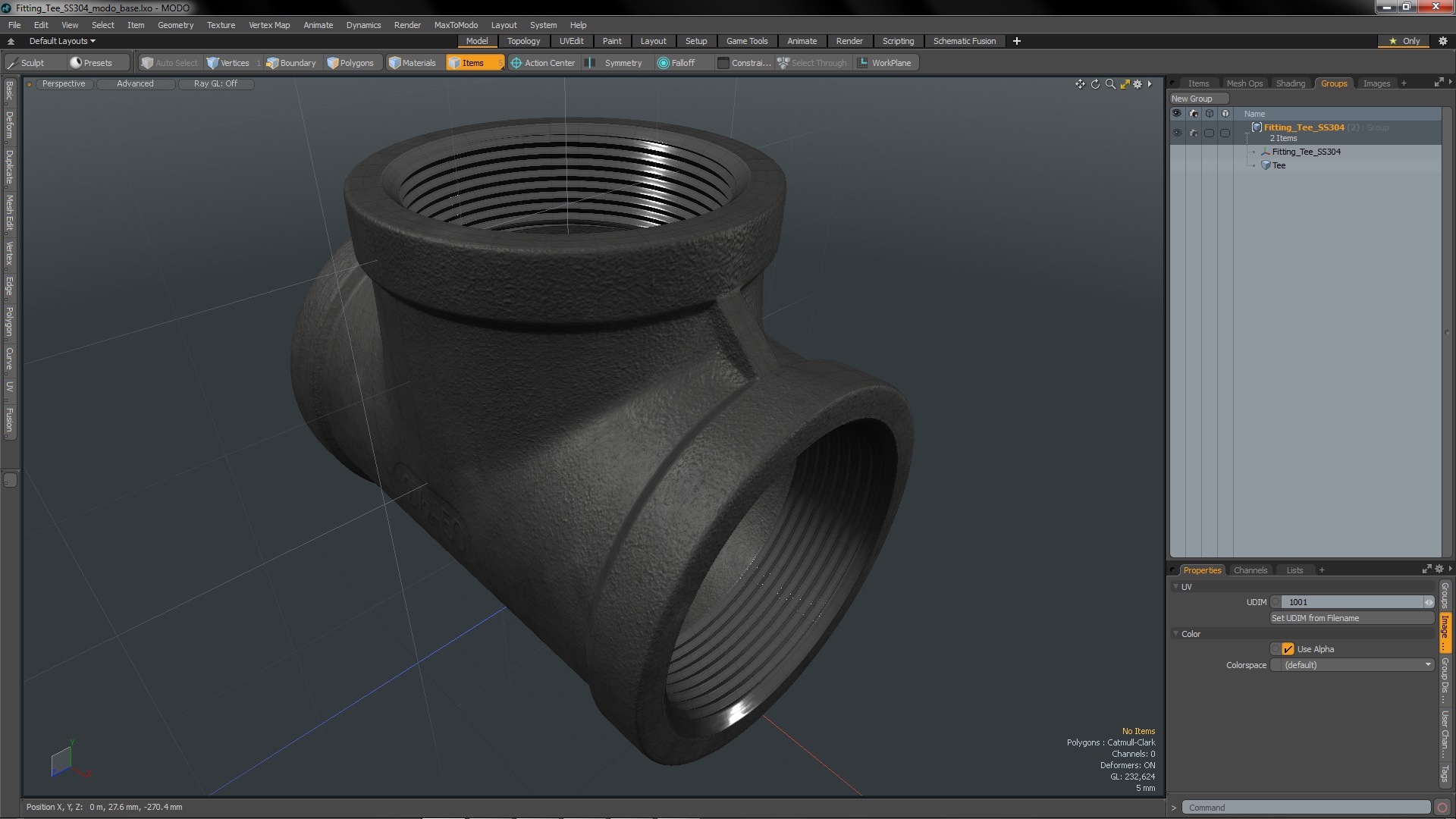Toggle Ray GL Off button
Viewport: 1456px width, 819px height.
[x=215, y=84]
